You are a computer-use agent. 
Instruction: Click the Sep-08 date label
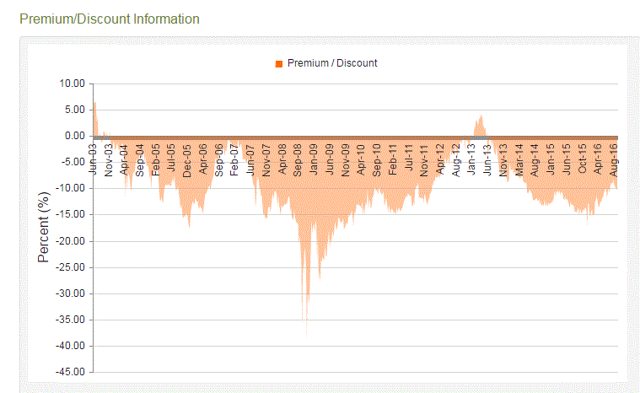pos(298,160)
